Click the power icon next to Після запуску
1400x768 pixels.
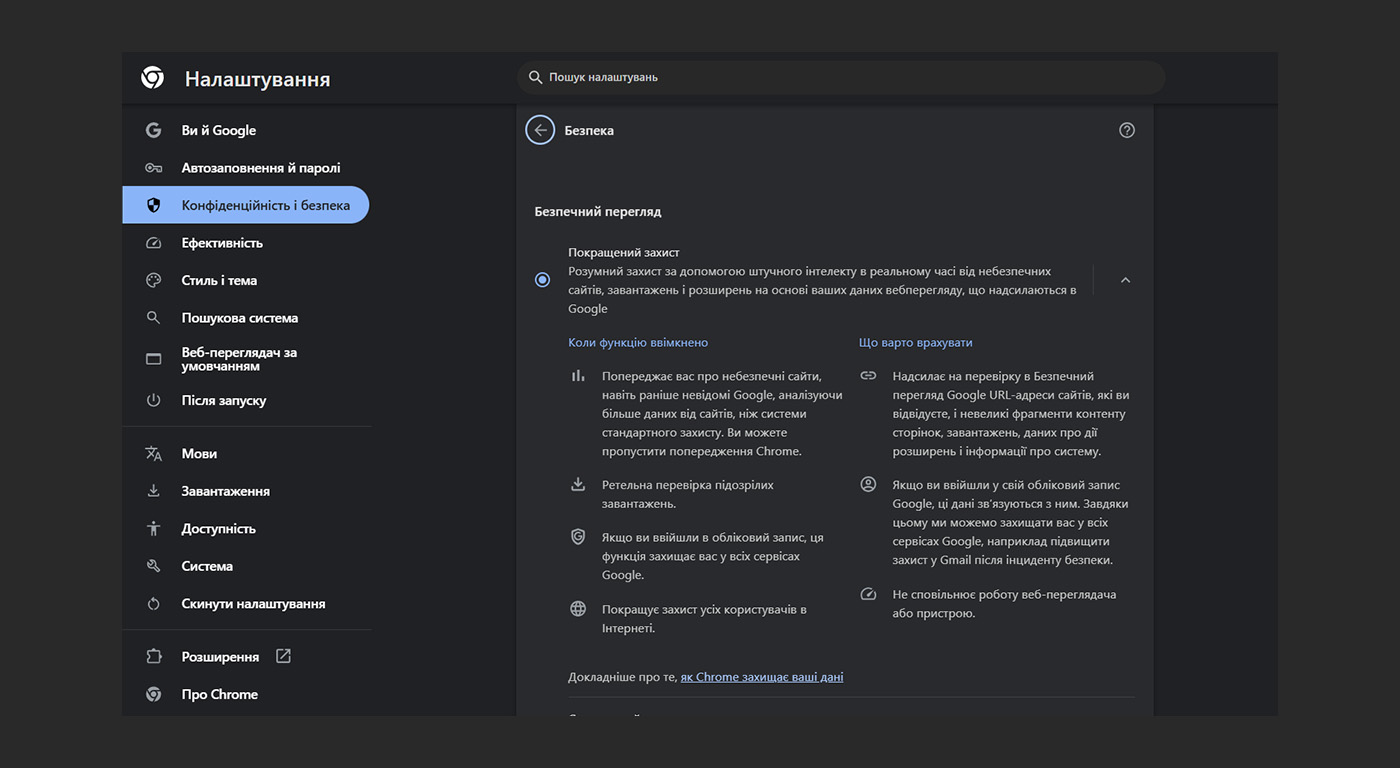tap(153, 400)
